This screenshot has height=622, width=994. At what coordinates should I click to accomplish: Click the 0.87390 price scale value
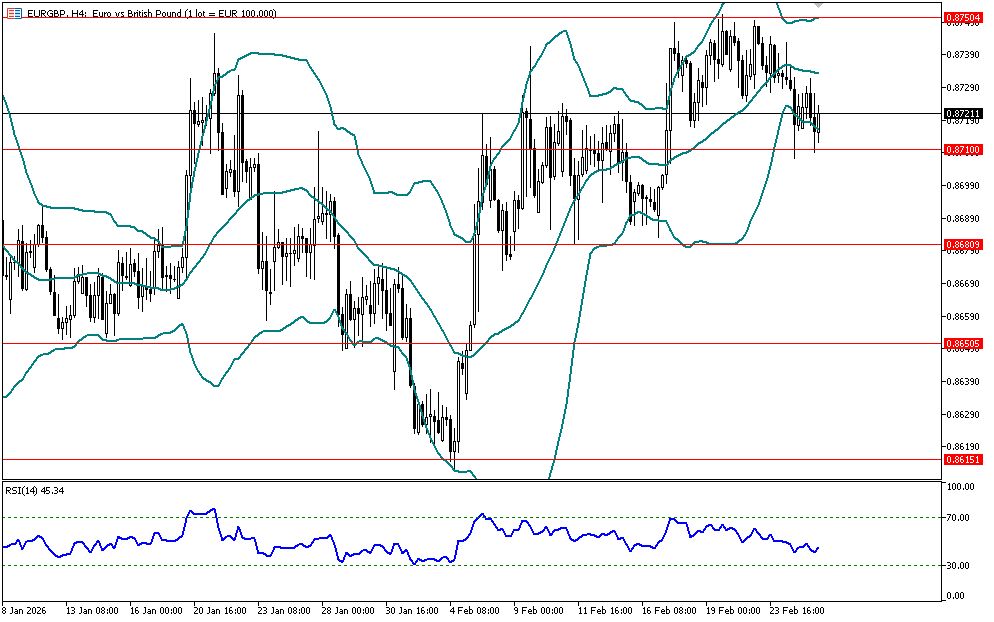click(961, 53)
